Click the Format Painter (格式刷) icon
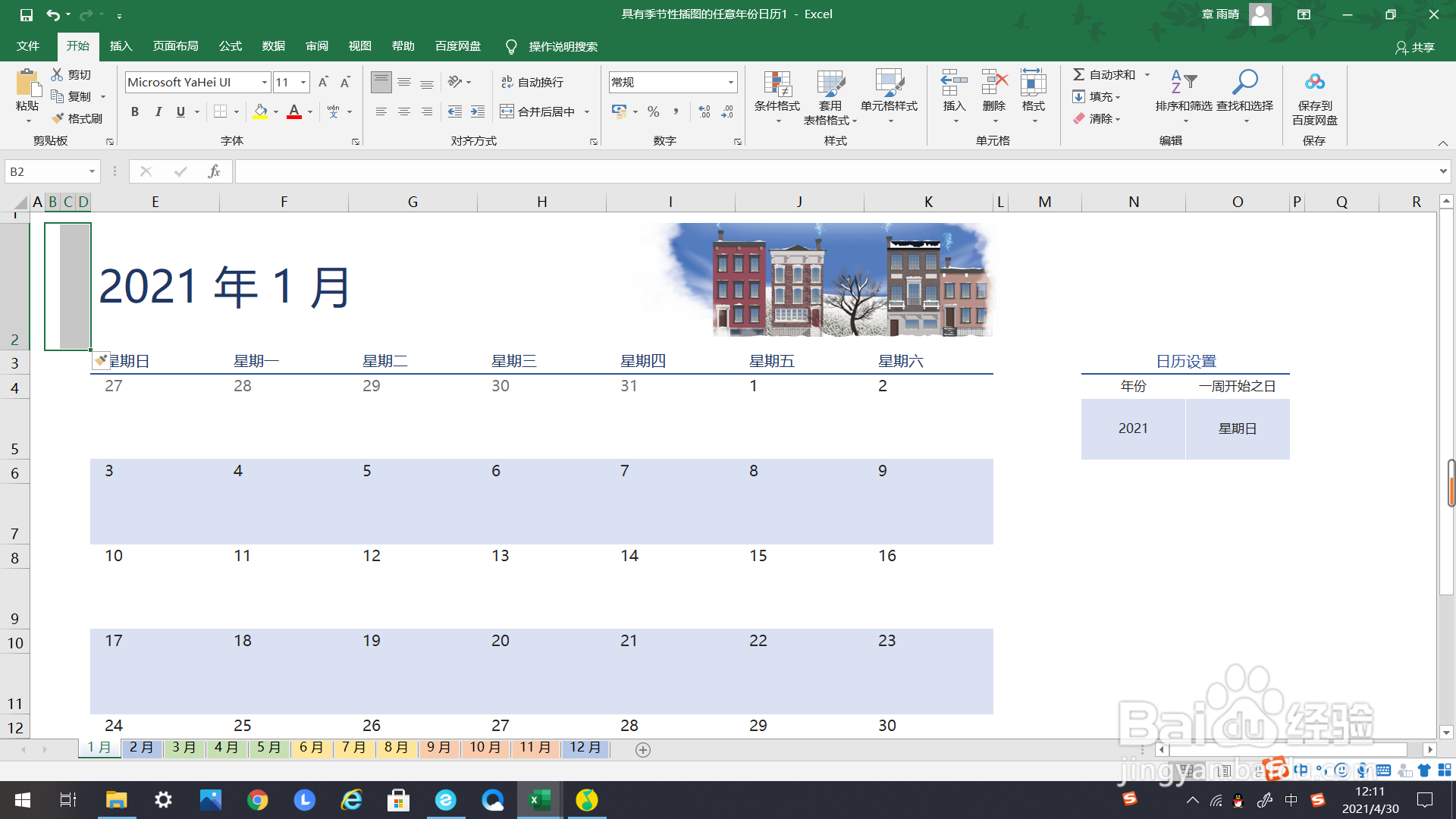Image resolution: width=1456 pixels, height=819 pixels. (58, 118)
